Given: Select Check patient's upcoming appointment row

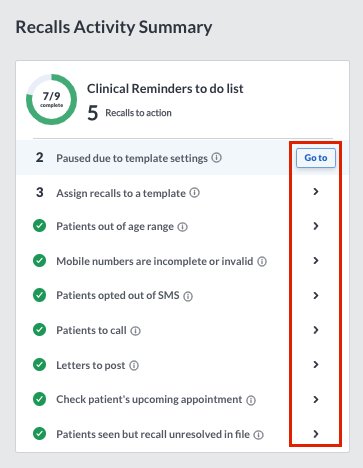Looking at the screenshot, I should [x=182, y=399].
